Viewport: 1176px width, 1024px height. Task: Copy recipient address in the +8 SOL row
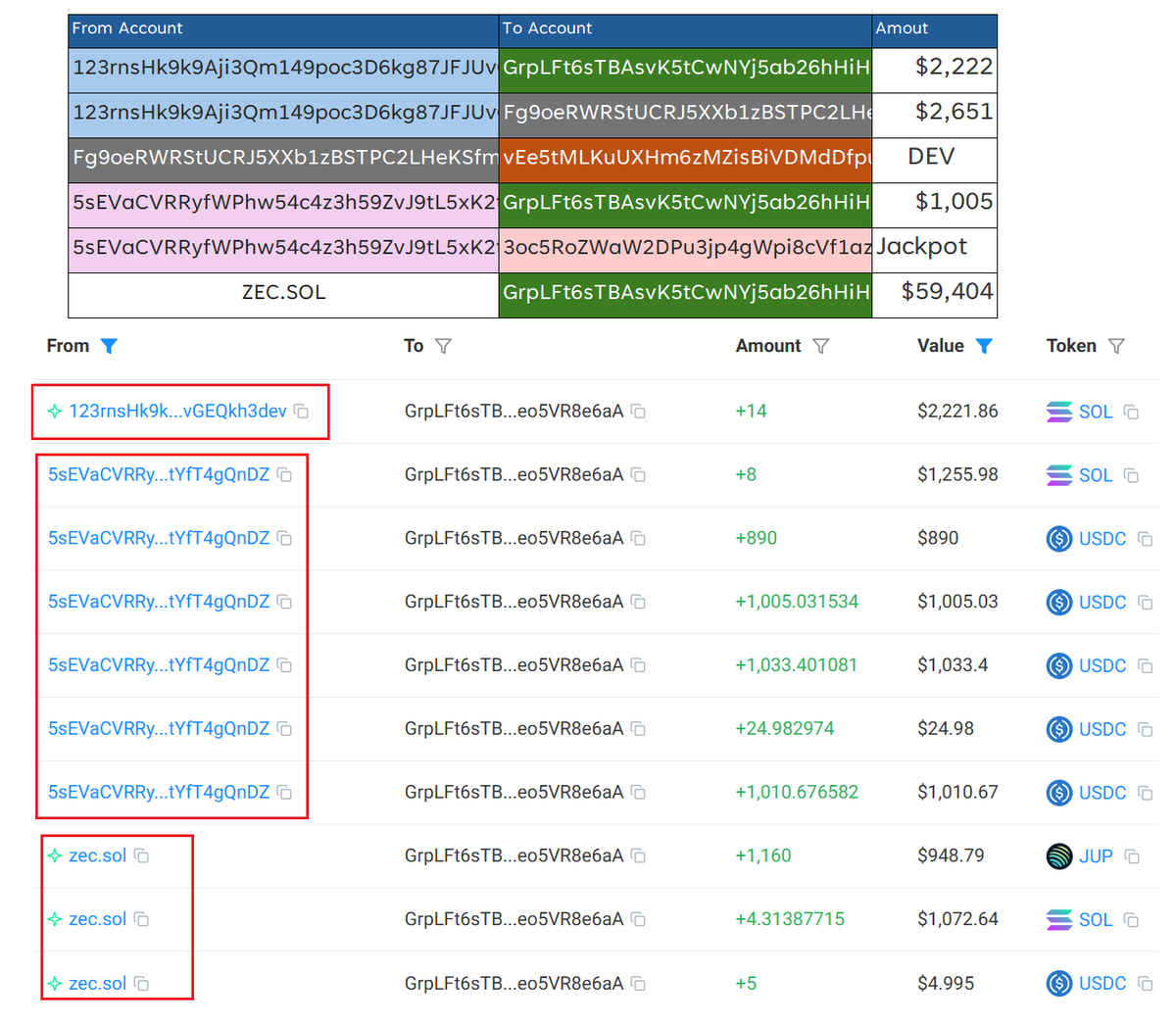[x=638, y=474]
